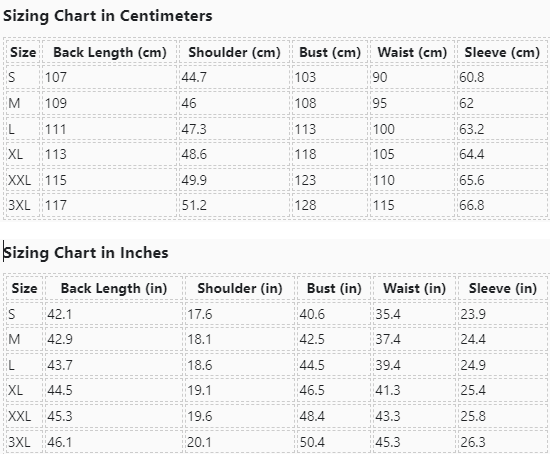The width and height of the screenshot is (550, 454).
Task: Click the Sizing Chart in Inches heading
Action: (x=86, y=253)
